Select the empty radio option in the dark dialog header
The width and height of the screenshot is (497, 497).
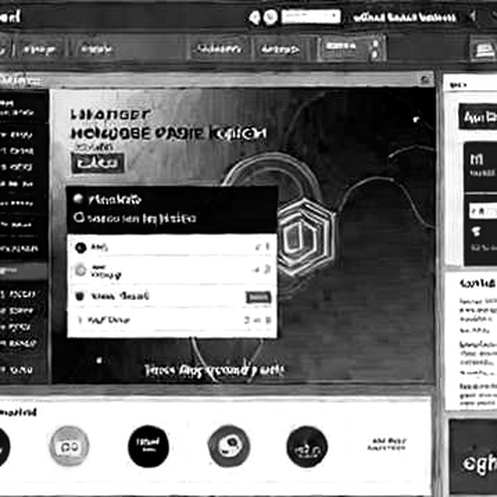pos(79,218)
